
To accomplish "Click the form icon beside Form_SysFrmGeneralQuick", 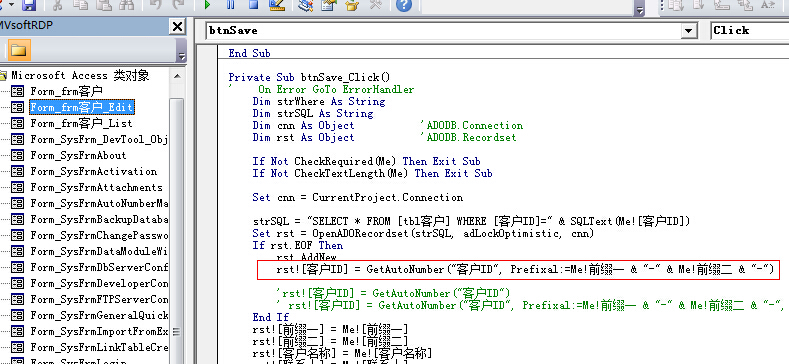I will pos(17,316).
